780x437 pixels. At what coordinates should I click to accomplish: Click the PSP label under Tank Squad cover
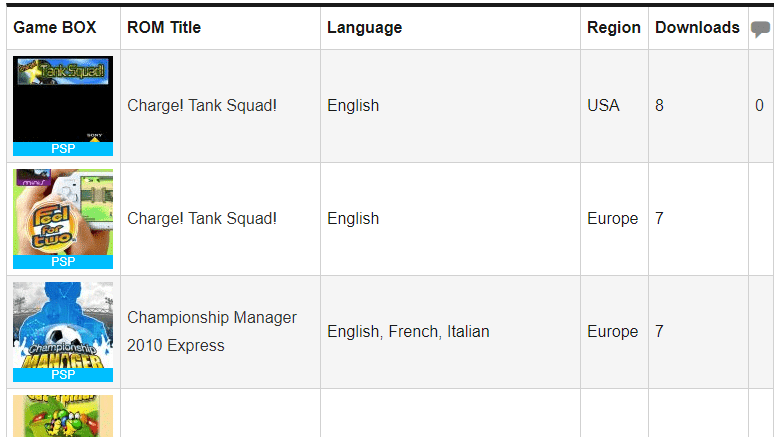[63, 149]
